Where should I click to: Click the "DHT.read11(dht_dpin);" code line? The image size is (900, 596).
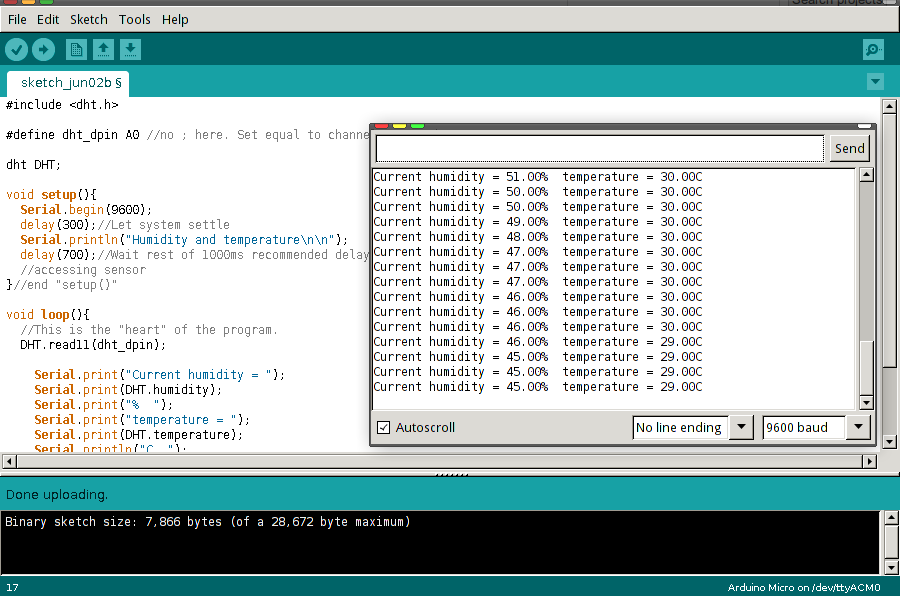pyautogui.click(x=93, y=345)
